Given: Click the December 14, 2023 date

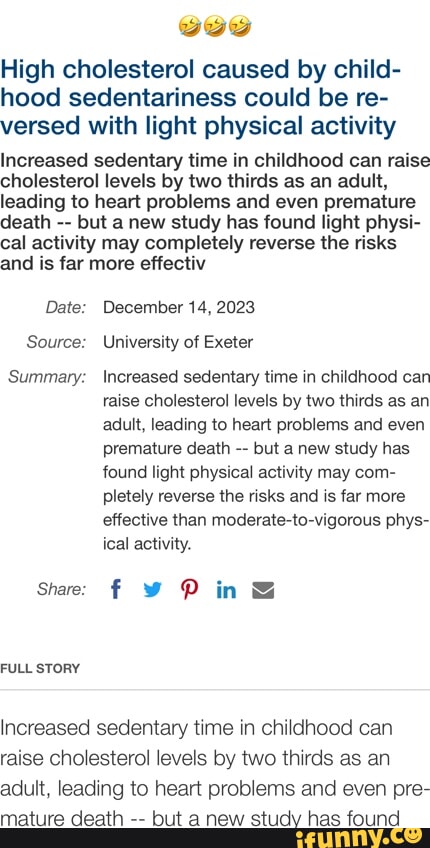Looking at the screenshot, I should pos(178,308).
